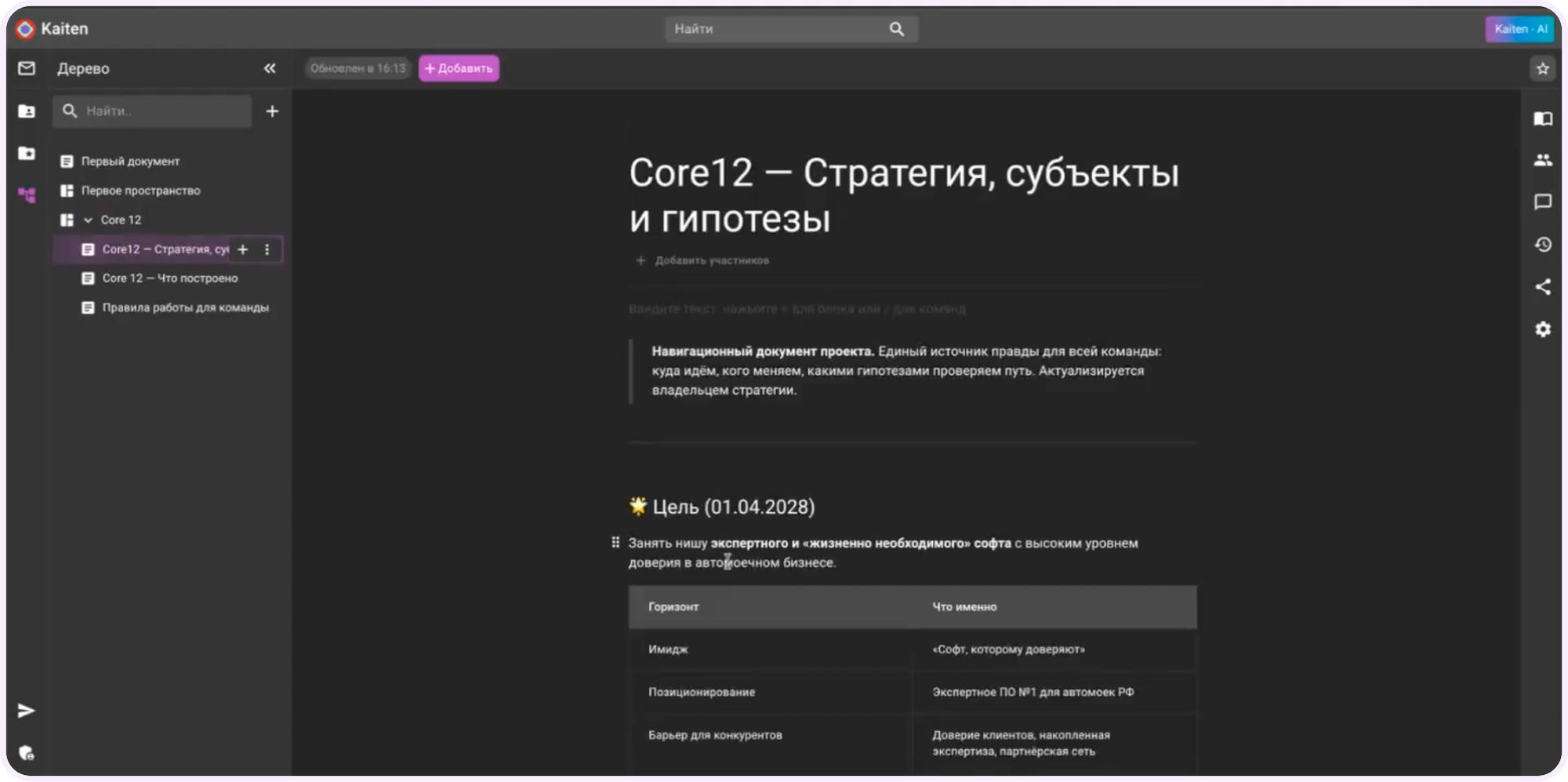Open Первый документ in the tree
The width and height of the screenshot is (1568, 782).
click(x=130, y=162)
